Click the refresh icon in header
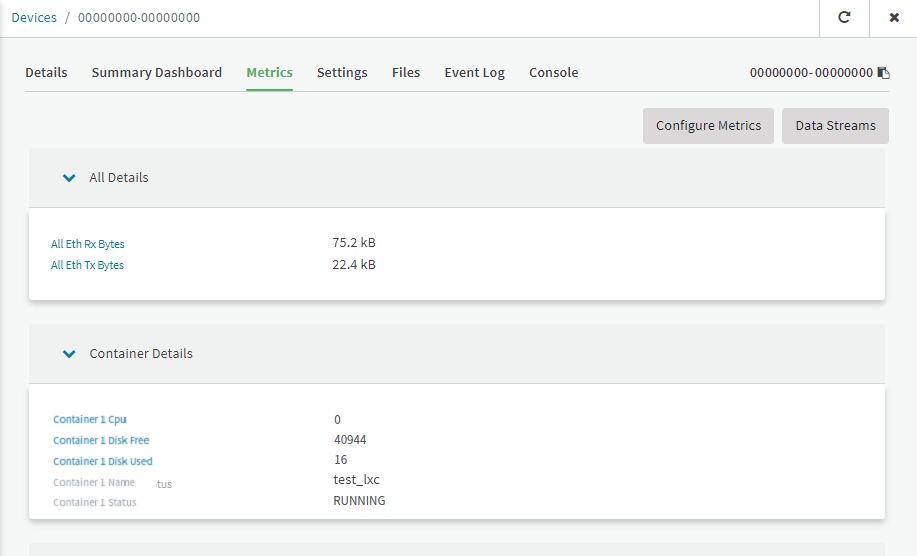The image size is (917, 556). click(844, 18)
